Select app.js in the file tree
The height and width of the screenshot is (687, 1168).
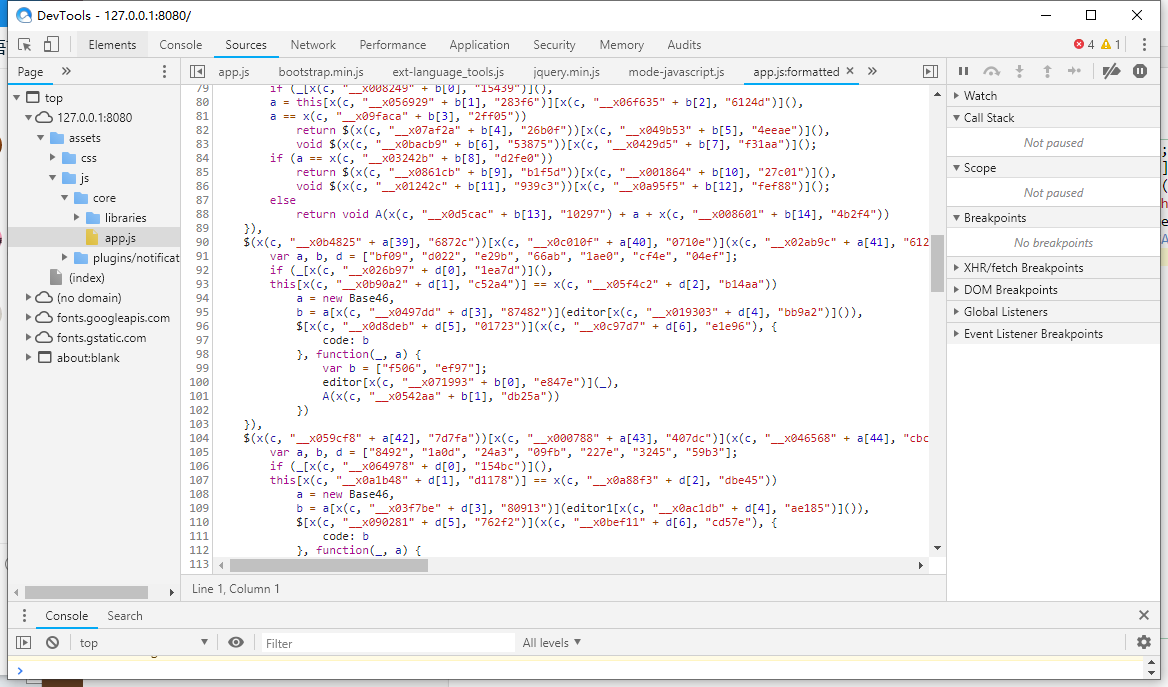(x=120, y=238)
